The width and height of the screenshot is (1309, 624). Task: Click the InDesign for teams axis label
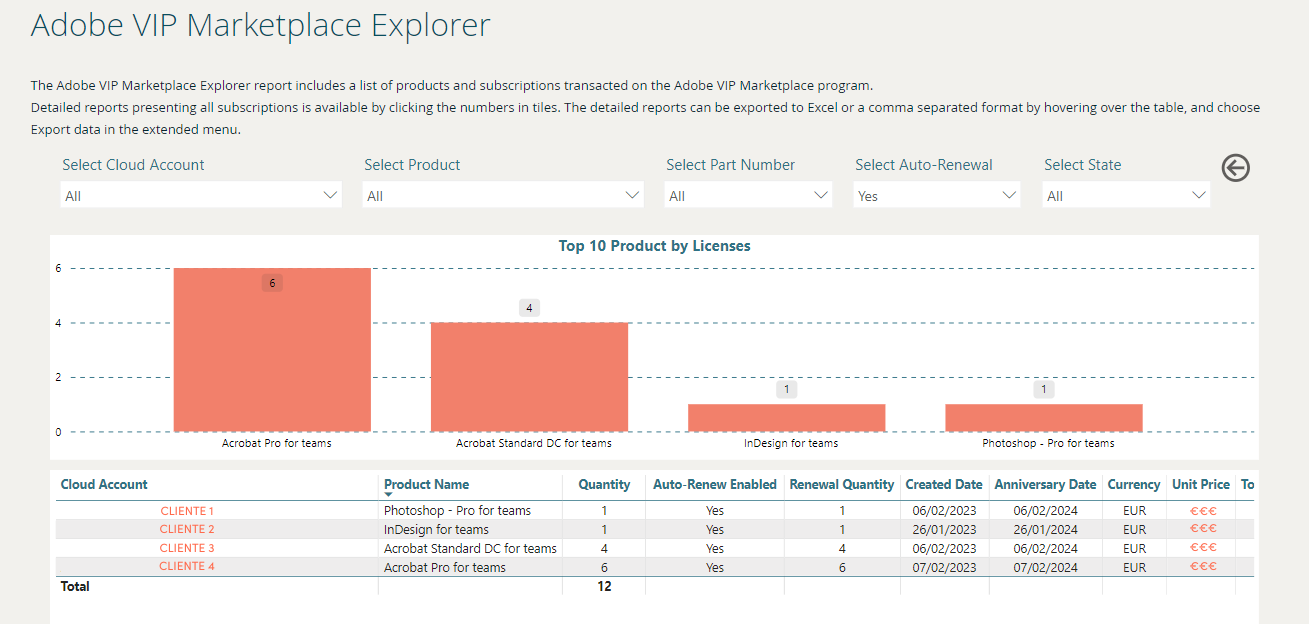coord(791,443)
